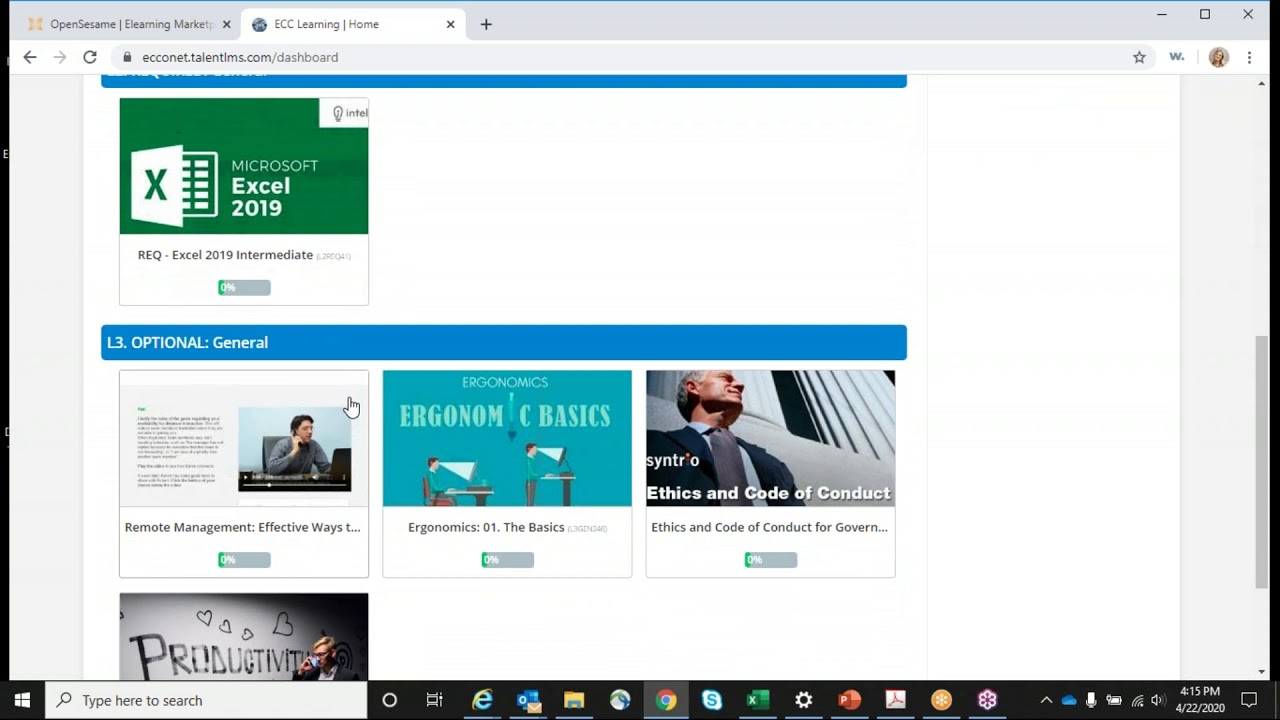Image resolution: width=1280 pixels, height=720 pixels.
Task: Open REQ - Excel 2019 Intermediate course title
Action: pos(225,255)
